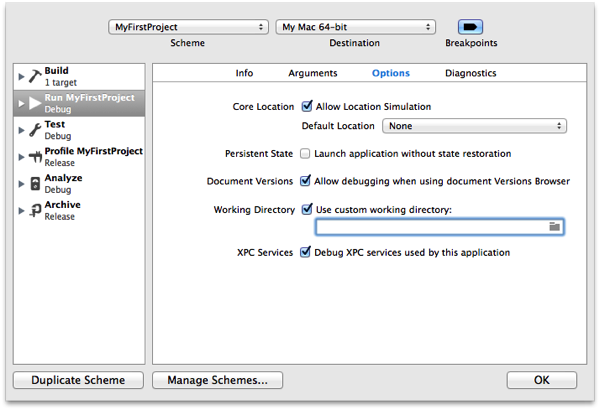Switch to the Info tab
Screen dimensions: 600x410
[x=244, y=73]
